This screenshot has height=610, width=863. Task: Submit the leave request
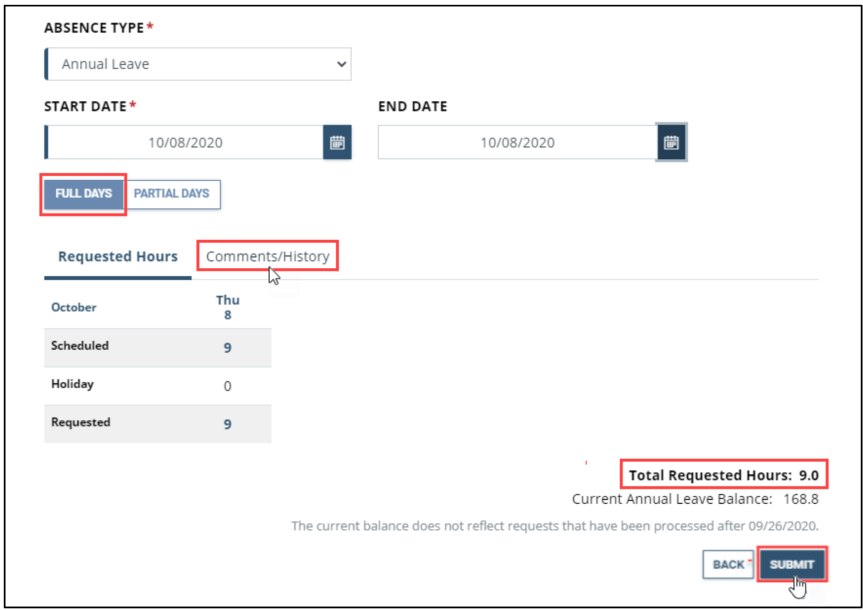click(792, 565)
